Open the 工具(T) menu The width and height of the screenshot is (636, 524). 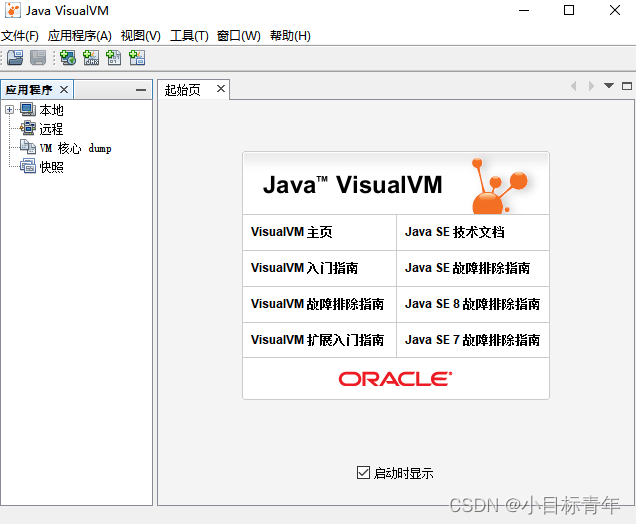(x=189, y=36)
